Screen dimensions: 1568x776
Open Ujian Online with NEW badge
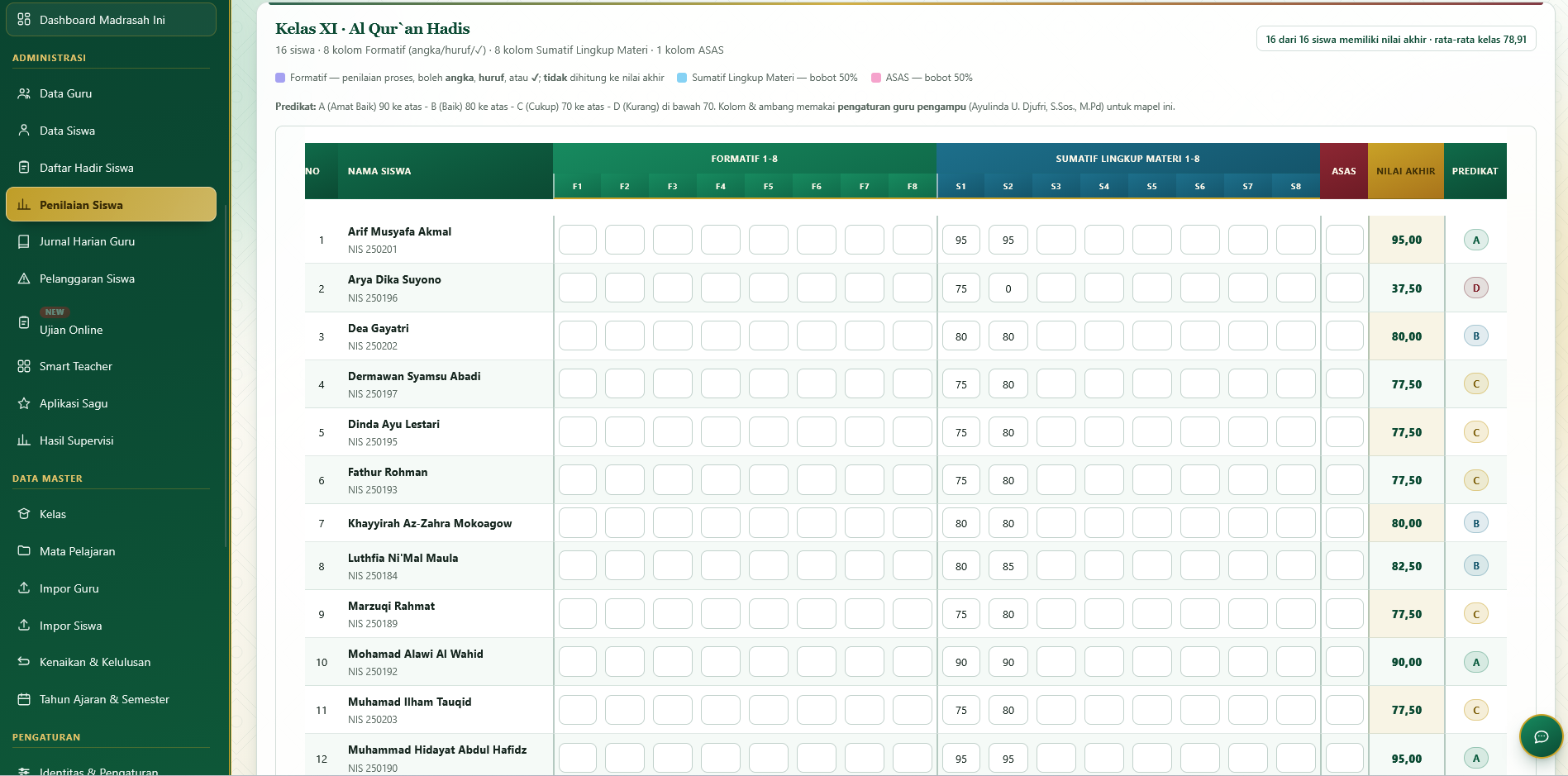(x=111, y=322)
